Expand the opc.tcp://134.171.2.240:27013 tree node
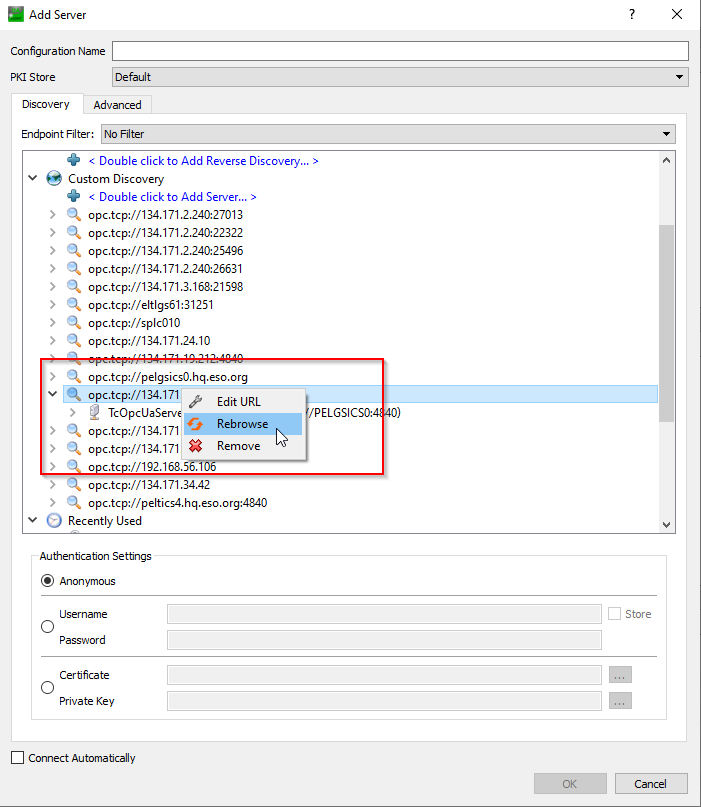 53,215
